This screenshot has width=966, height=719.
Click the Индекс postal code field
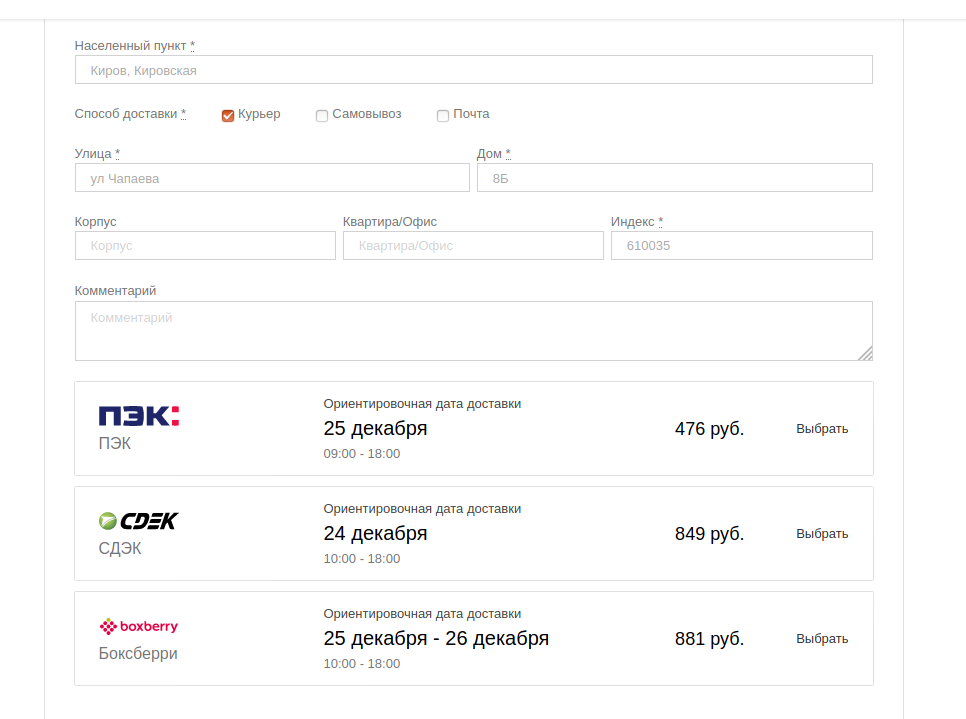pos(741,246)
